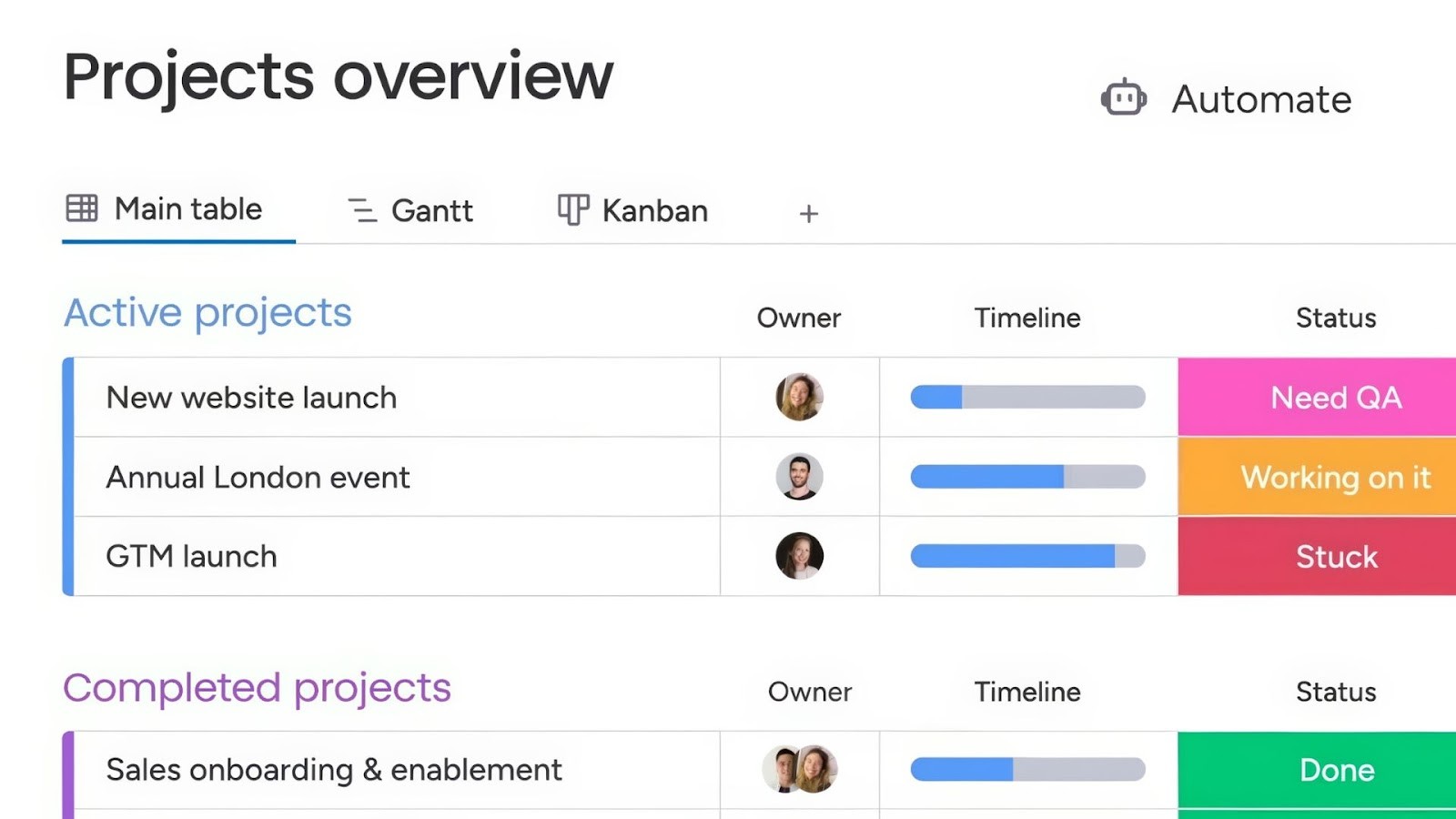Open the owner avatar for New website launch

click(798, 397)
